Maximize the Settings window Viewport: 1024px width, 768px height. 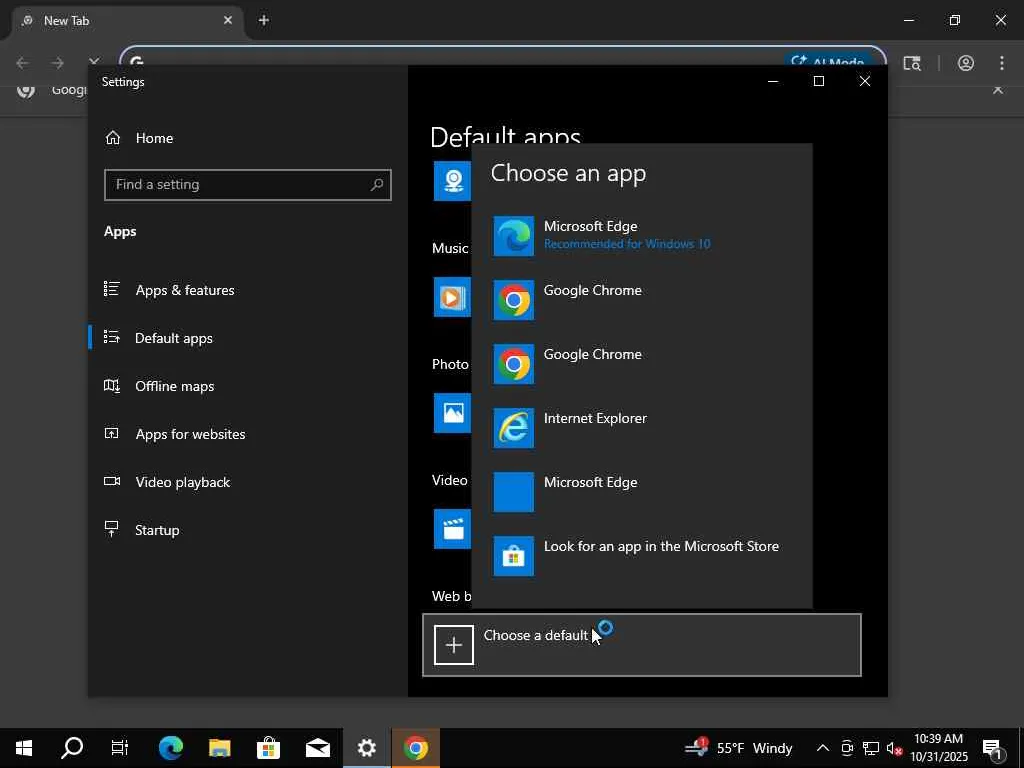click(x=819, y=81)
